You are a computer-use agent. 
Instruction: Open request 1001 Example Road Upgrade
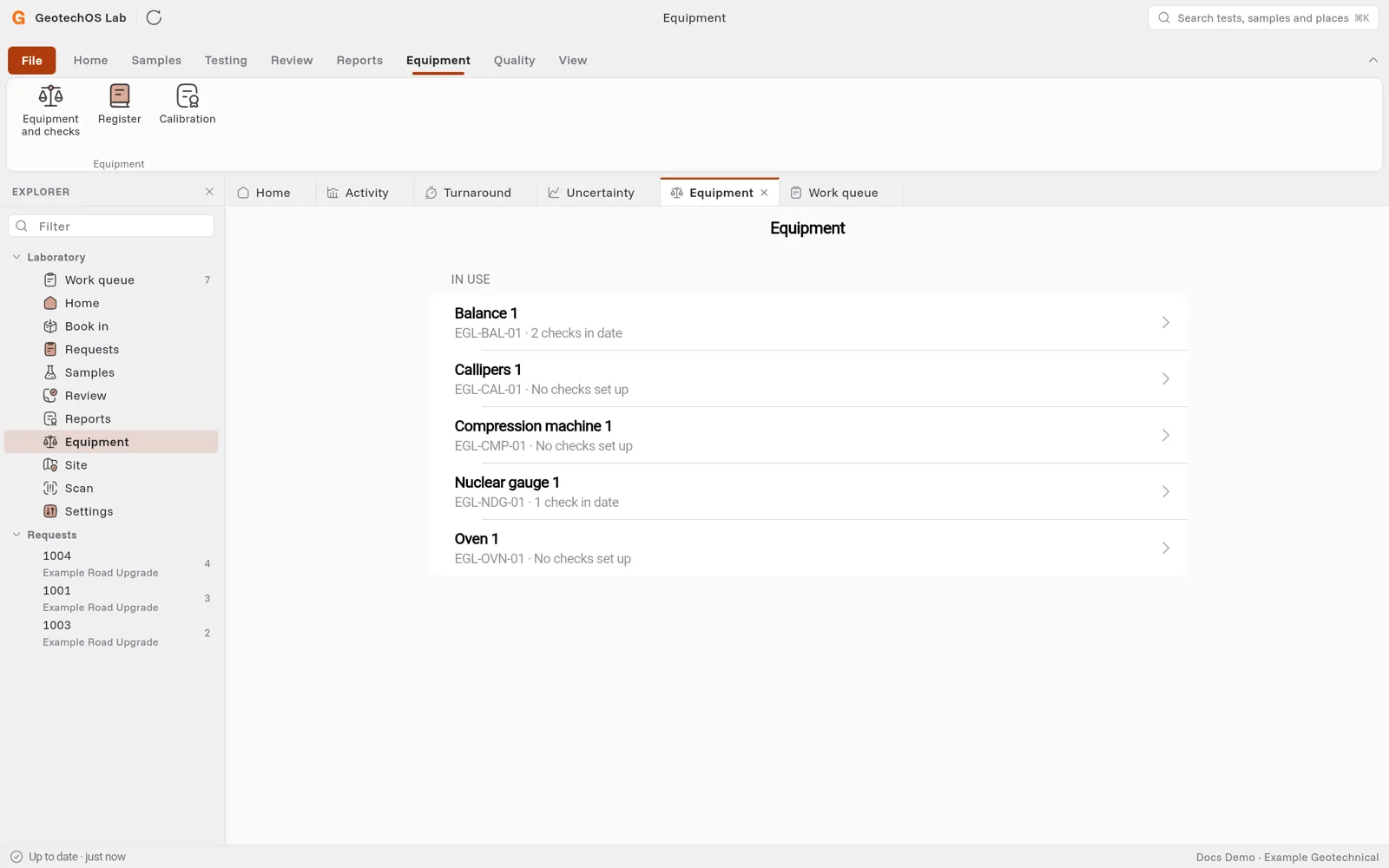tap(111, 598)
